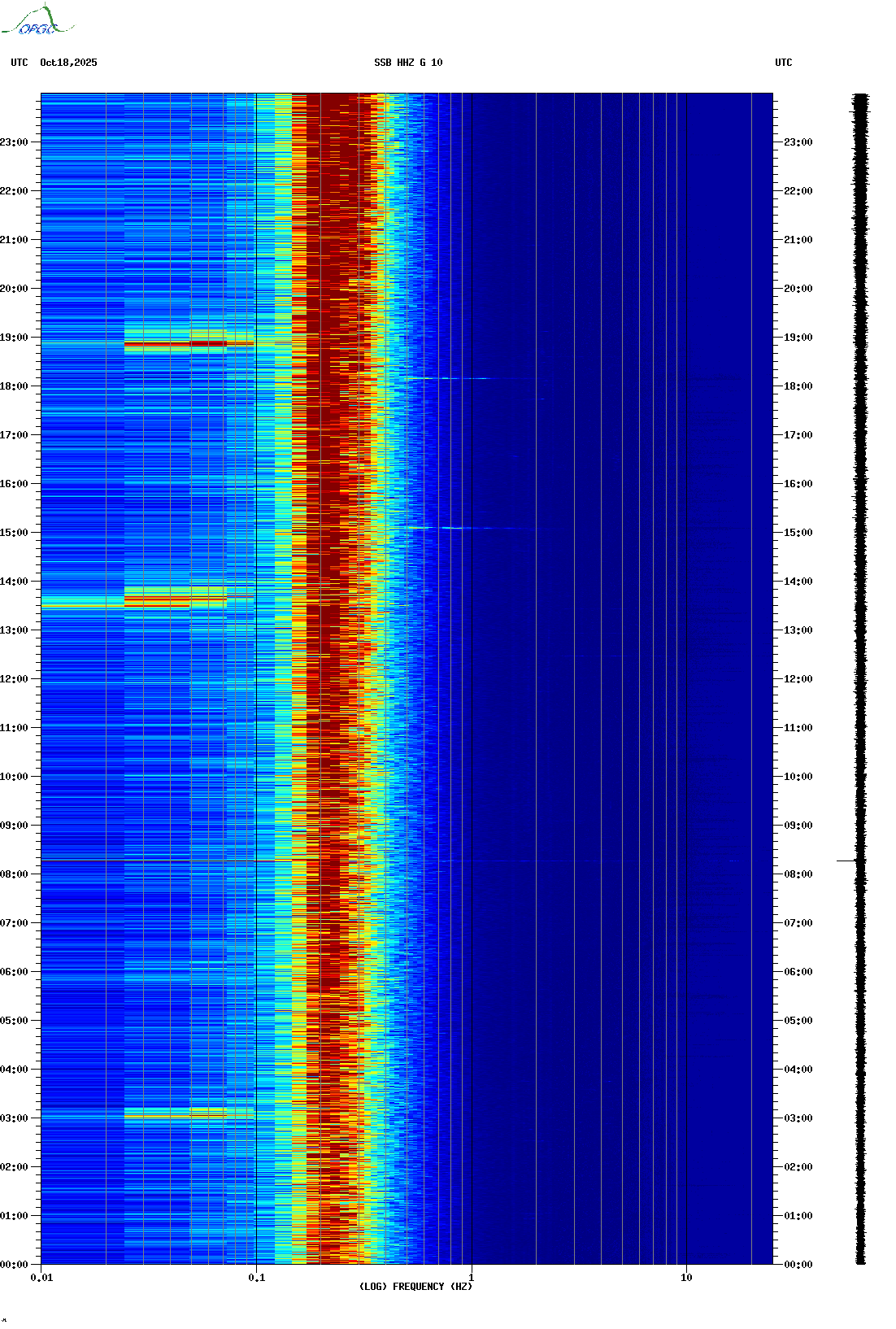The image size is (896, 1329).
Task: Click the 08:00 label on right axis
Action: click(797, 874)
